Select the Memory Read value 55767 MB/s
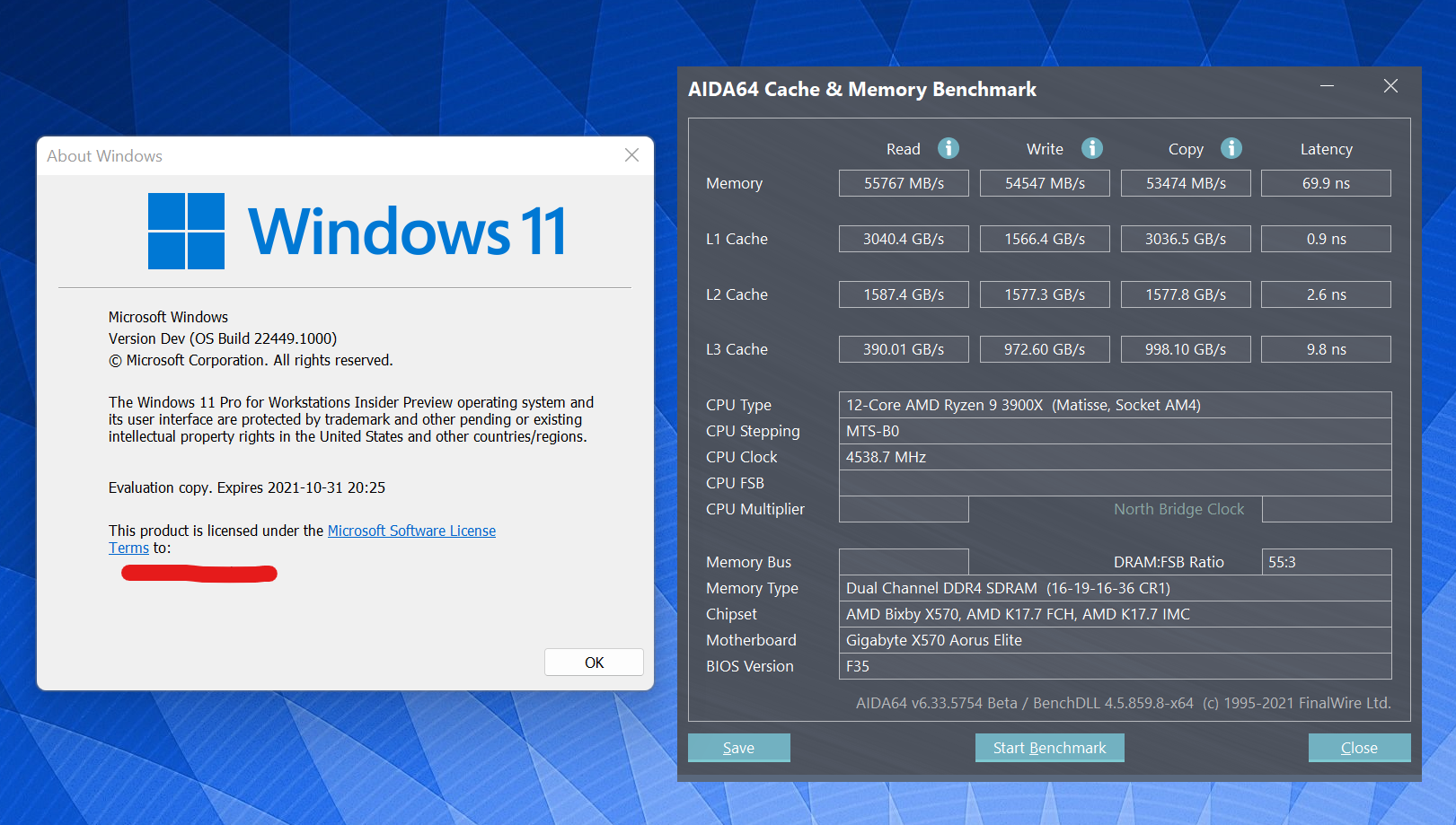1456x825 pixels. pos(904,183)
